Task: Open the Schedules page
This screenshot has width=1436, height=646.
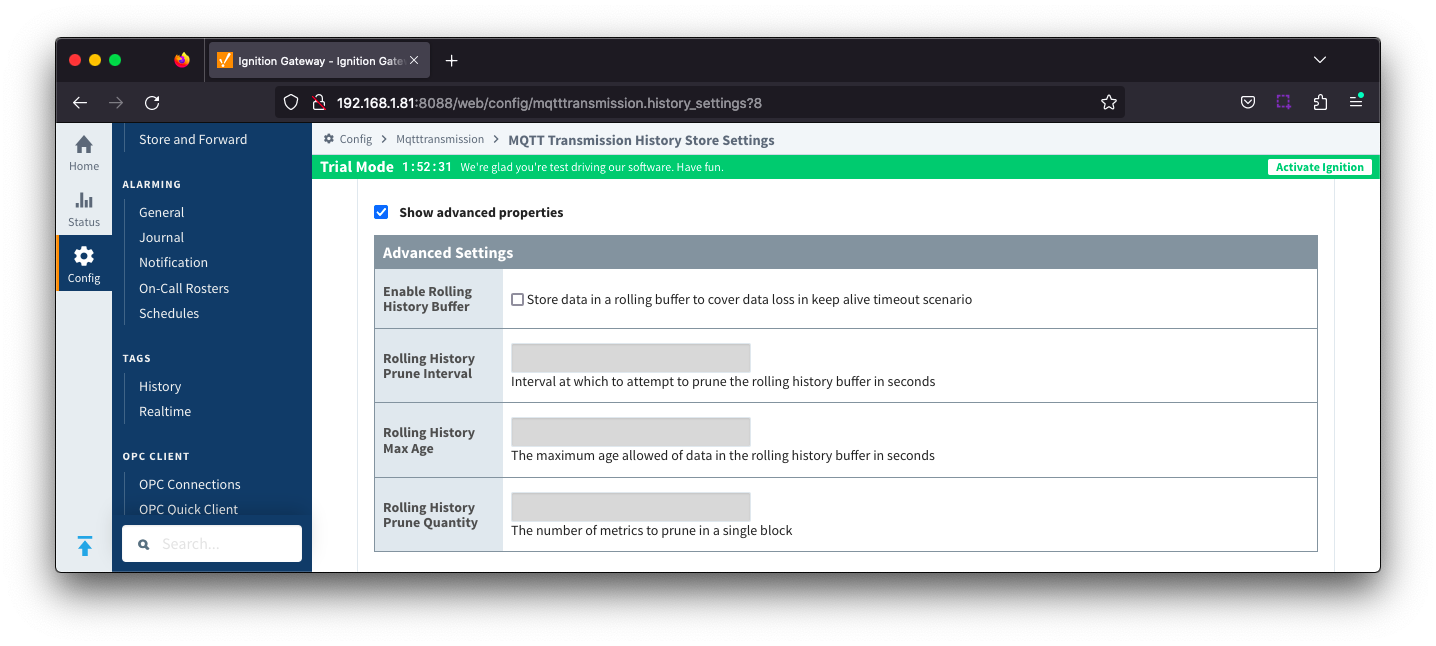Action: [169, 313]
